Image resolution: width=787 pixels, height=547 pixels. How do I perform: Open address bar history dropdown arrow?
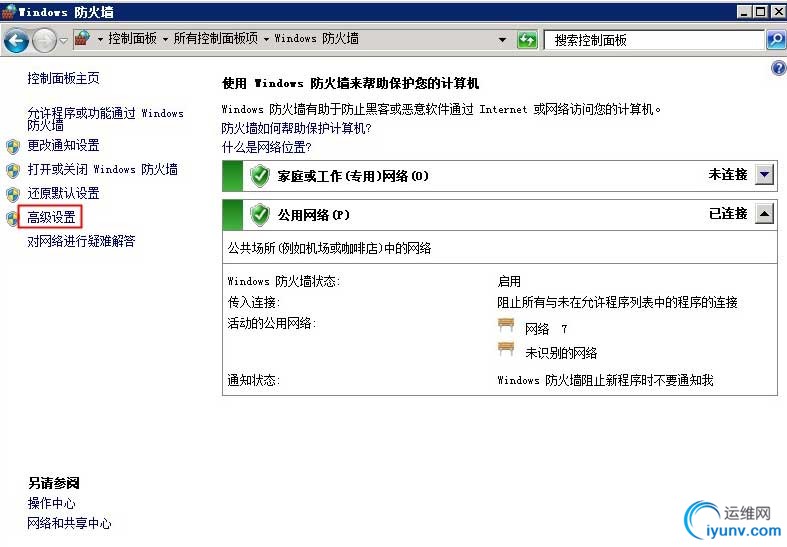[x=502, y=40]
